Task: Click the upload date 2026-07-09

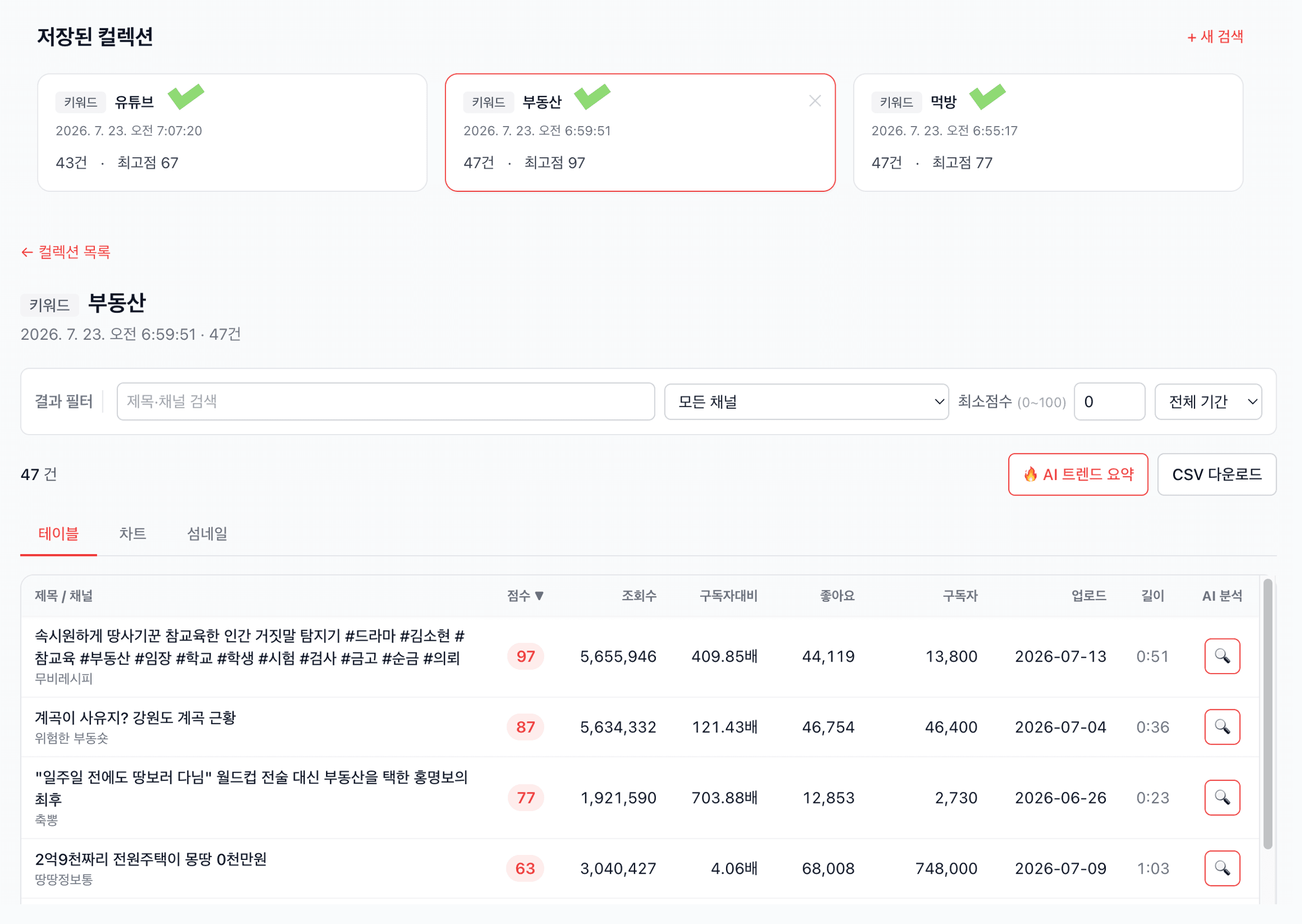Action: [1061, 868]
